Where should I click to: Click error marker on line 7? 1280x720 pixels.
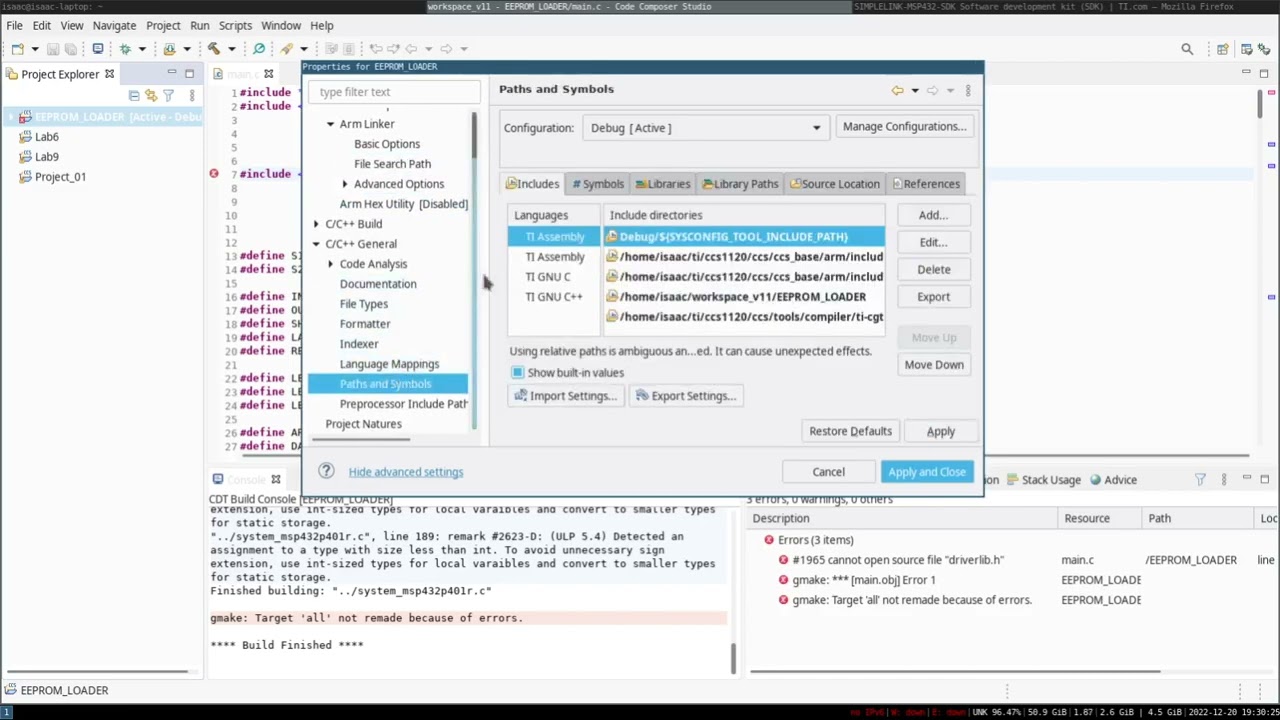(213, 174)
